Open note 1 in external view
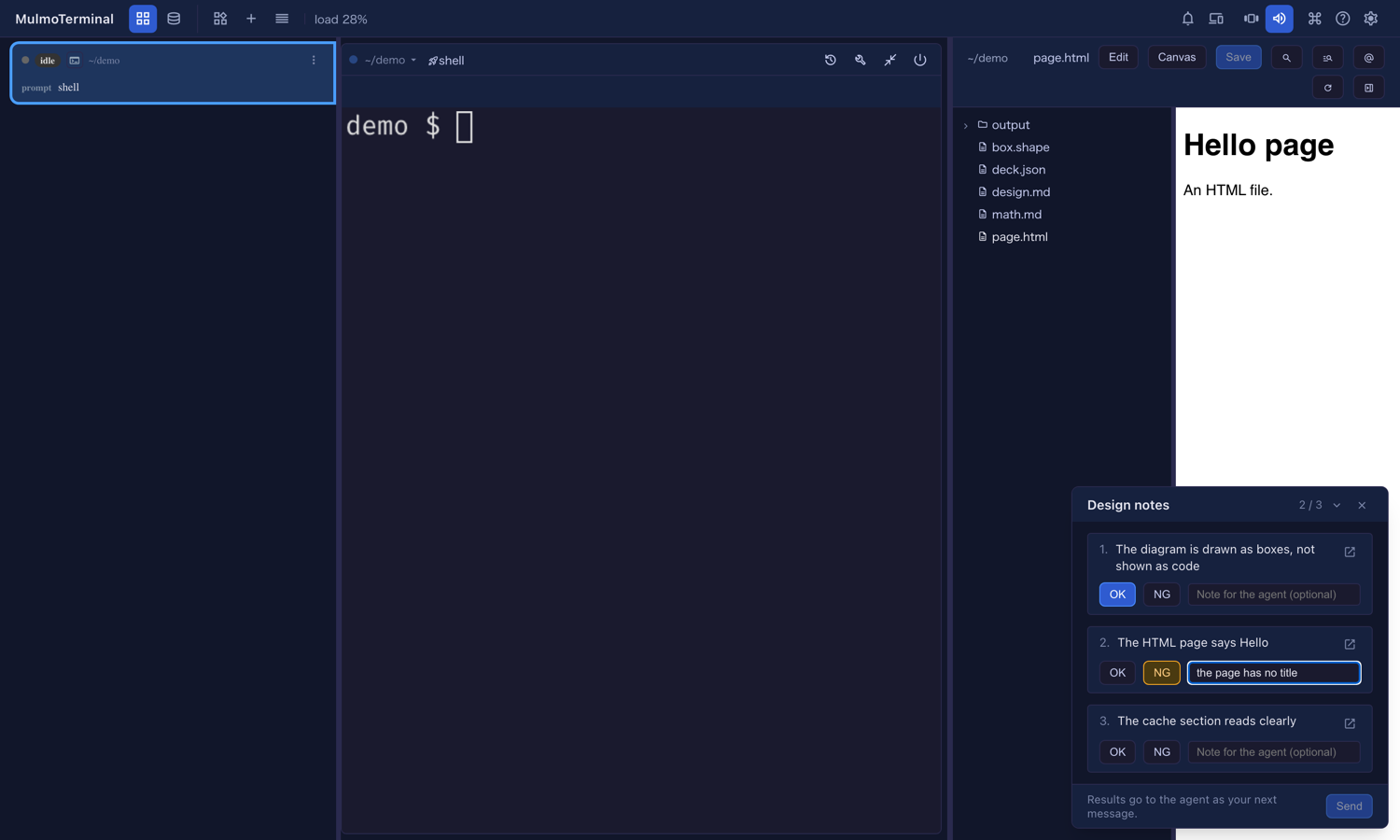1400x840 pixels. (1350, 552)
